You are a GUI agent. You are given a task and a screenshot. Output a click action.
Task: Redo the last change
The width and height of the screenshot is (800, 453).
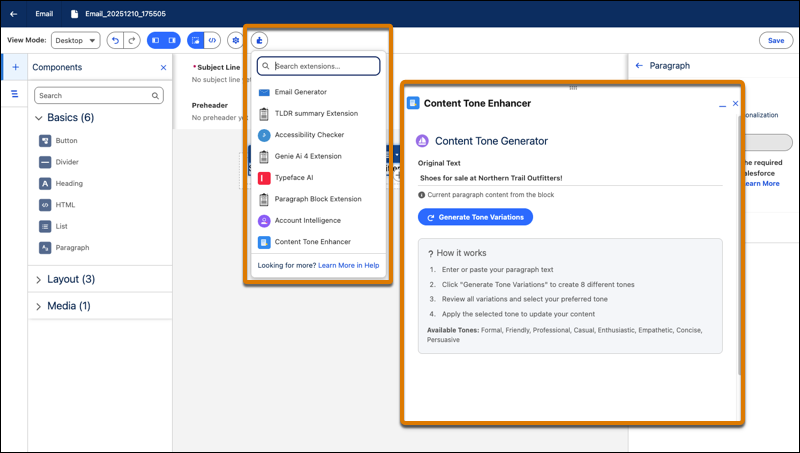pyautogui.click(x=132, y=40)
